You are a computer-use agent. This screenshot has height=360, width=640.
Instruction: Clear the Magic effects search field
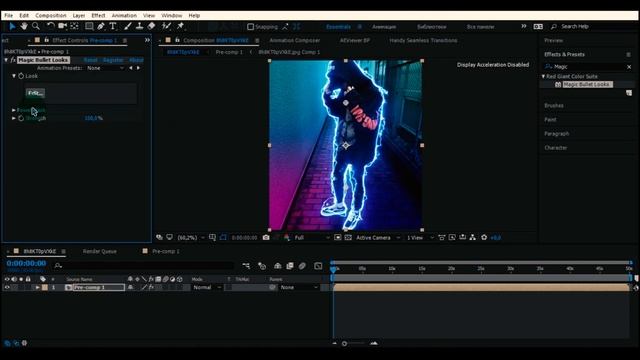pyautogui.click(x=629, y=67)
